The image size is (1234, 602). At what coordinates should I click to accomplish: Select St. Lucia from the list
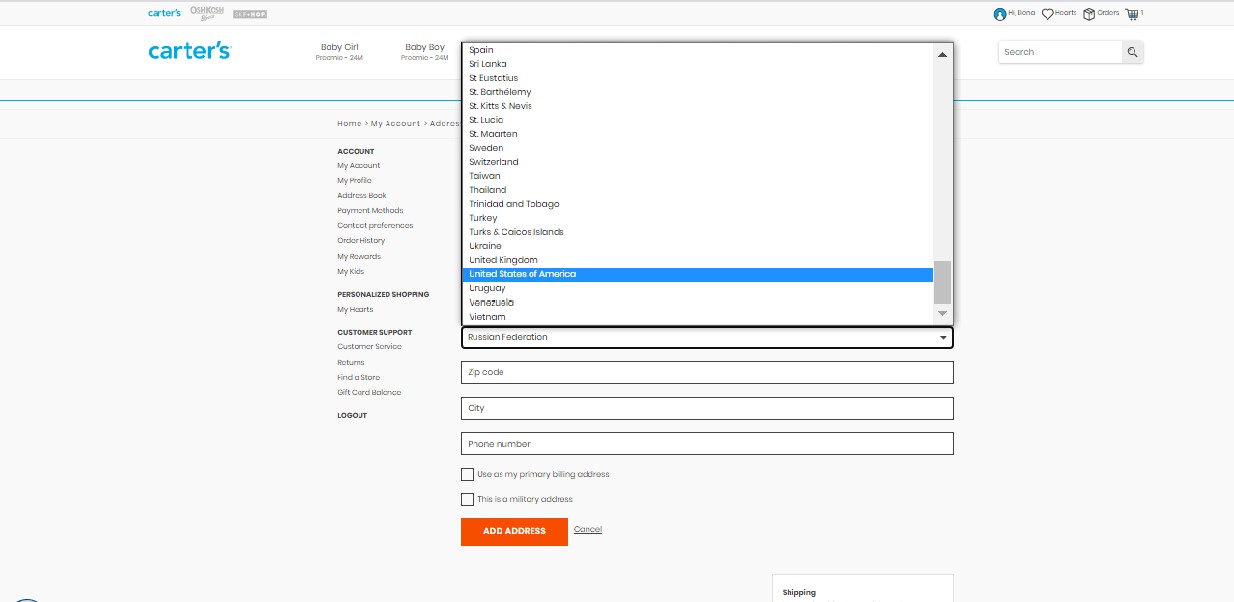tap(697, 120)
